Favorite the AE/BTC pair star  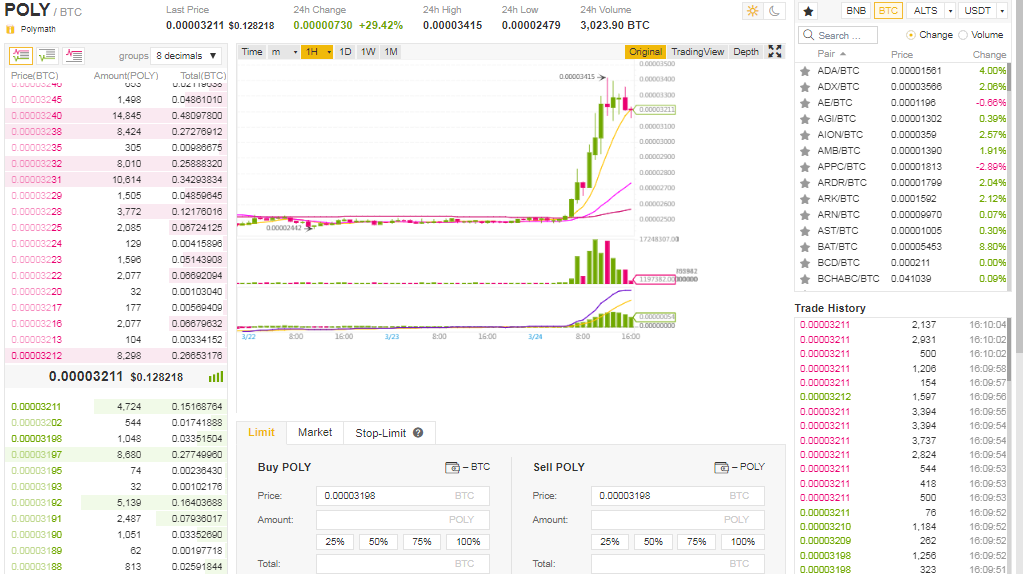(x=805, y=103)
